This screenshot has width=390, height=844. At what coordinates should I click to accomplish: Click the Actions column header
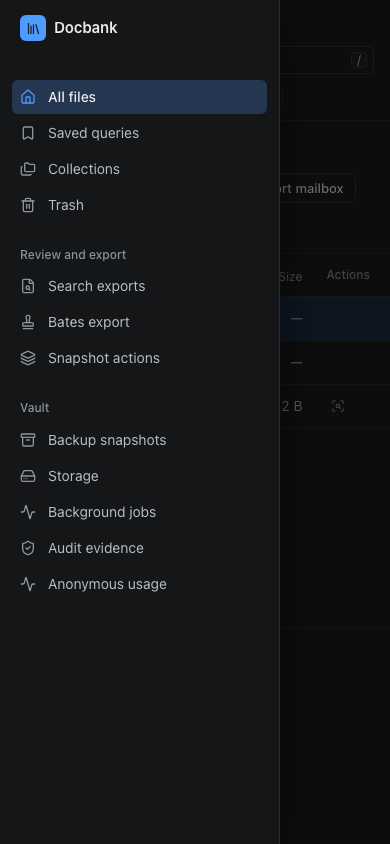(x=348, y=275)
